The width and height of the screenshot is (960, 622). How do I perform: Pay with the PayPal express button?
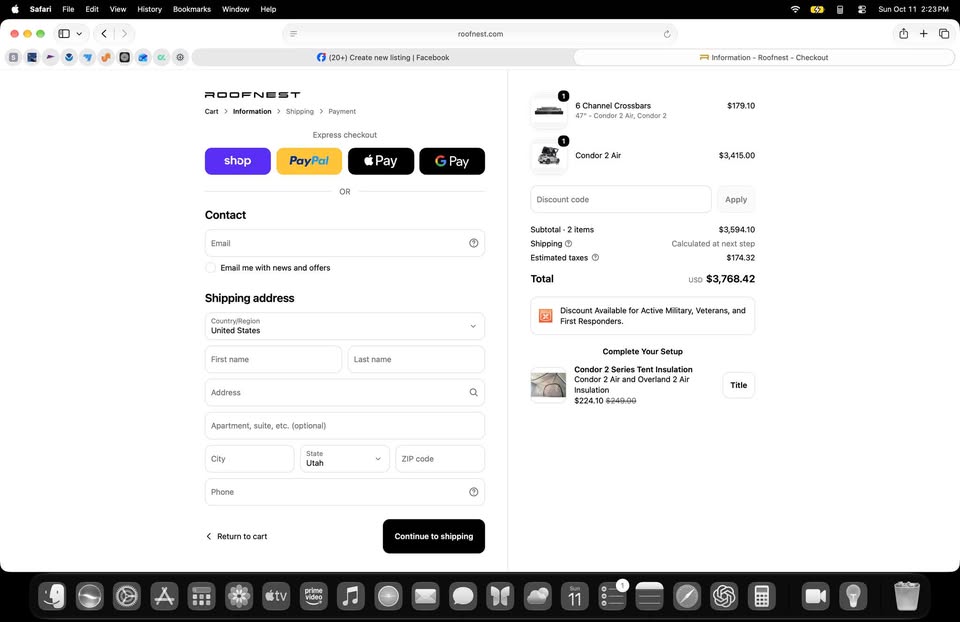click(309, 161)
